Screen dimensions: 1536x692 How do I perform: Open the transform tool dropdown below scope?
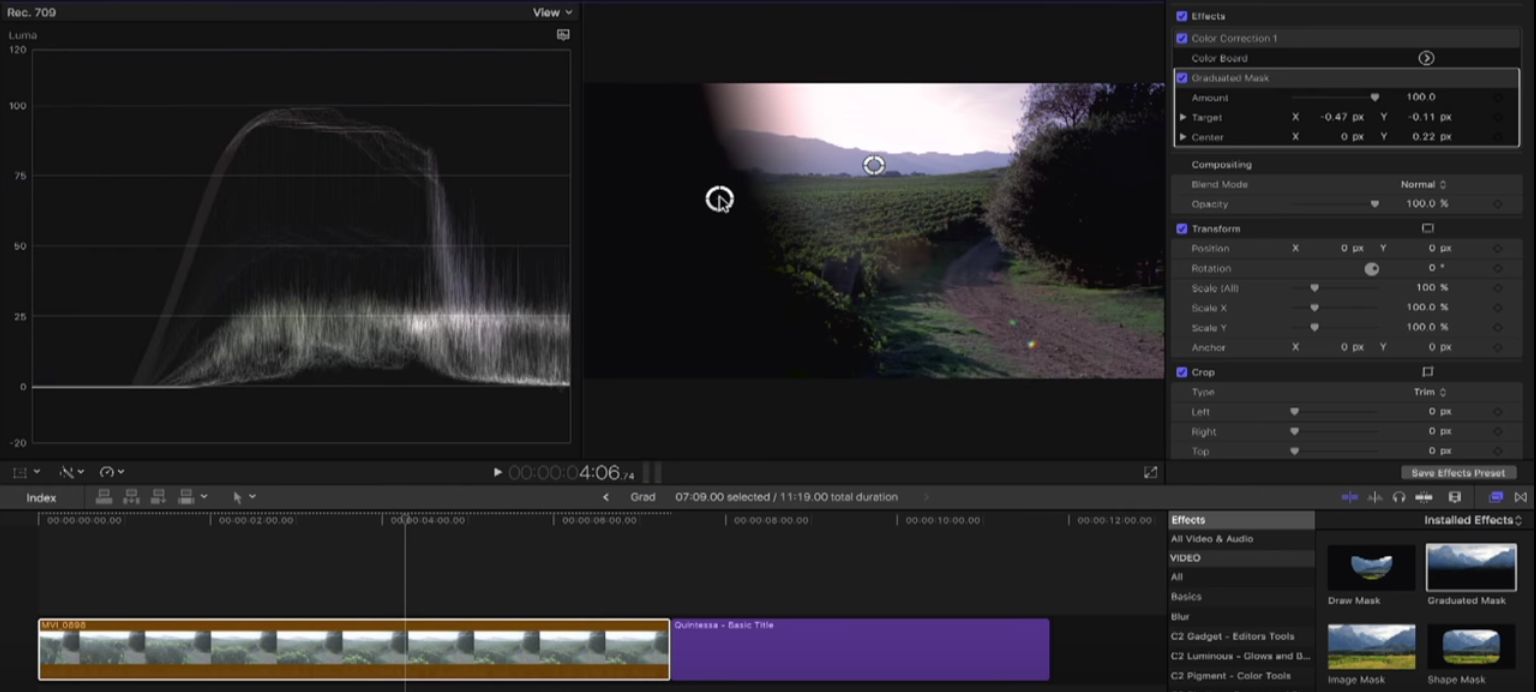tap(26, 472)
